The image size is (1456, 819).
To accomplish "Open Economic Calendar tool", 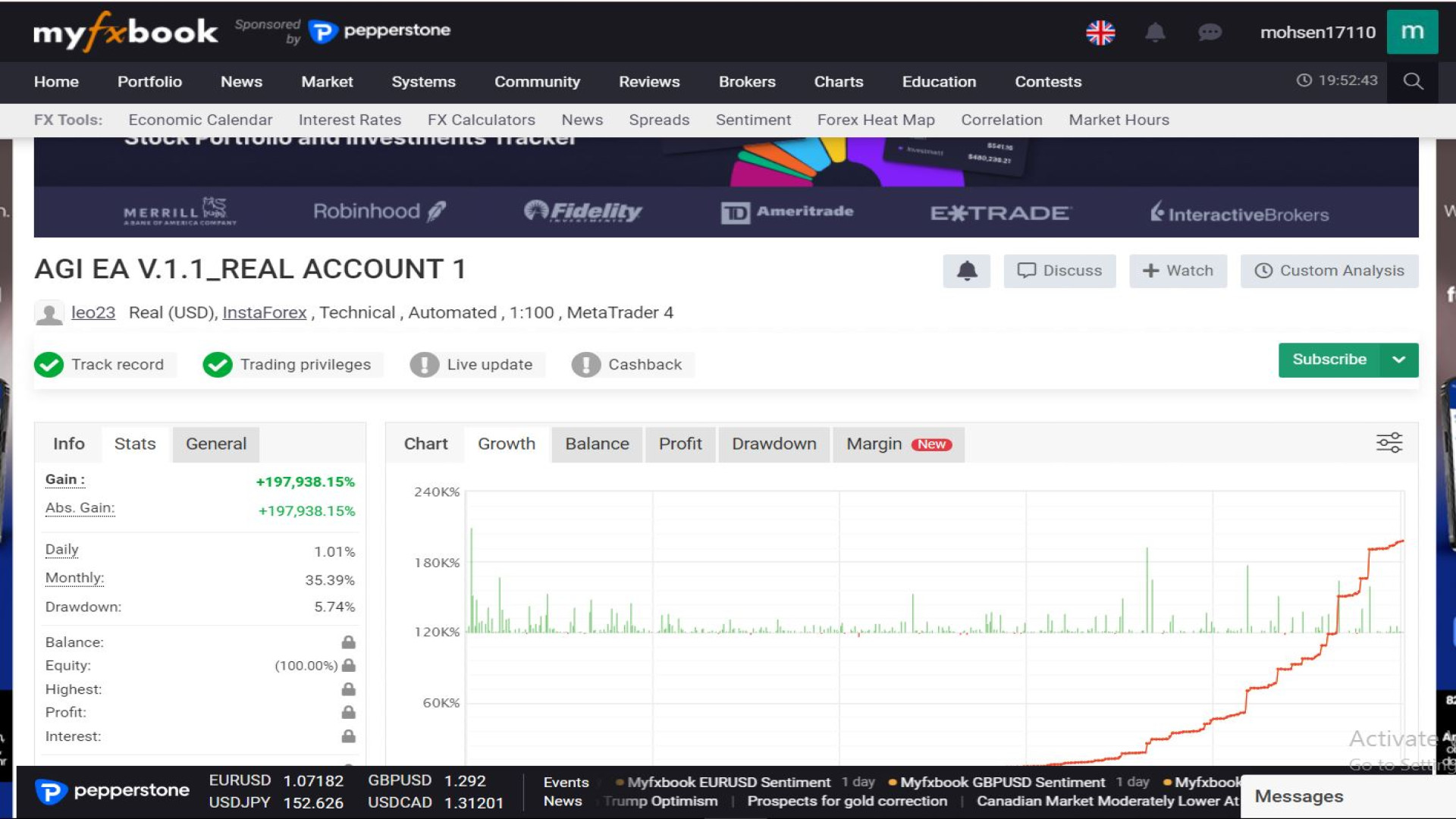I will coord(200,120).
